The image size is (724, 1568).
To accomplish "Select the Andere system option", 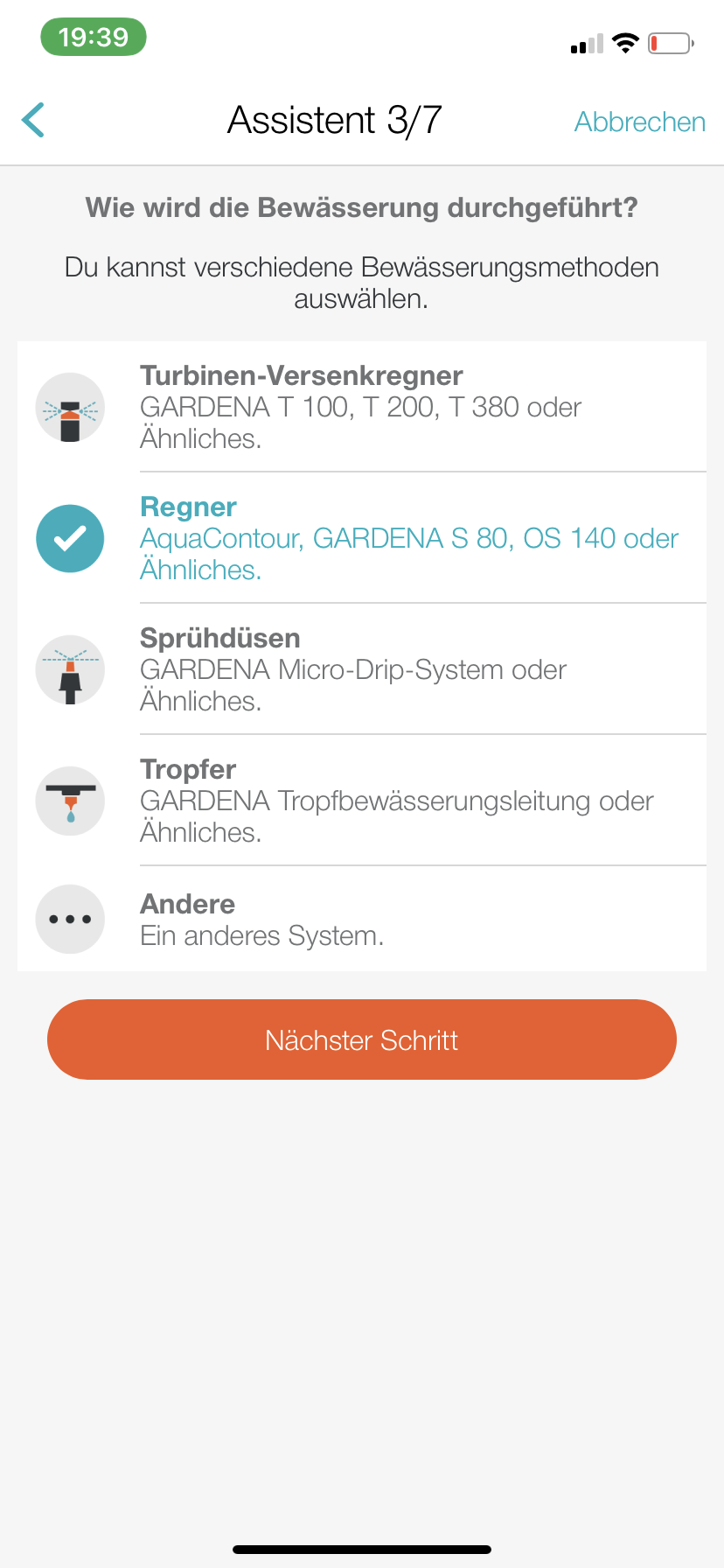I will [188, 905].
